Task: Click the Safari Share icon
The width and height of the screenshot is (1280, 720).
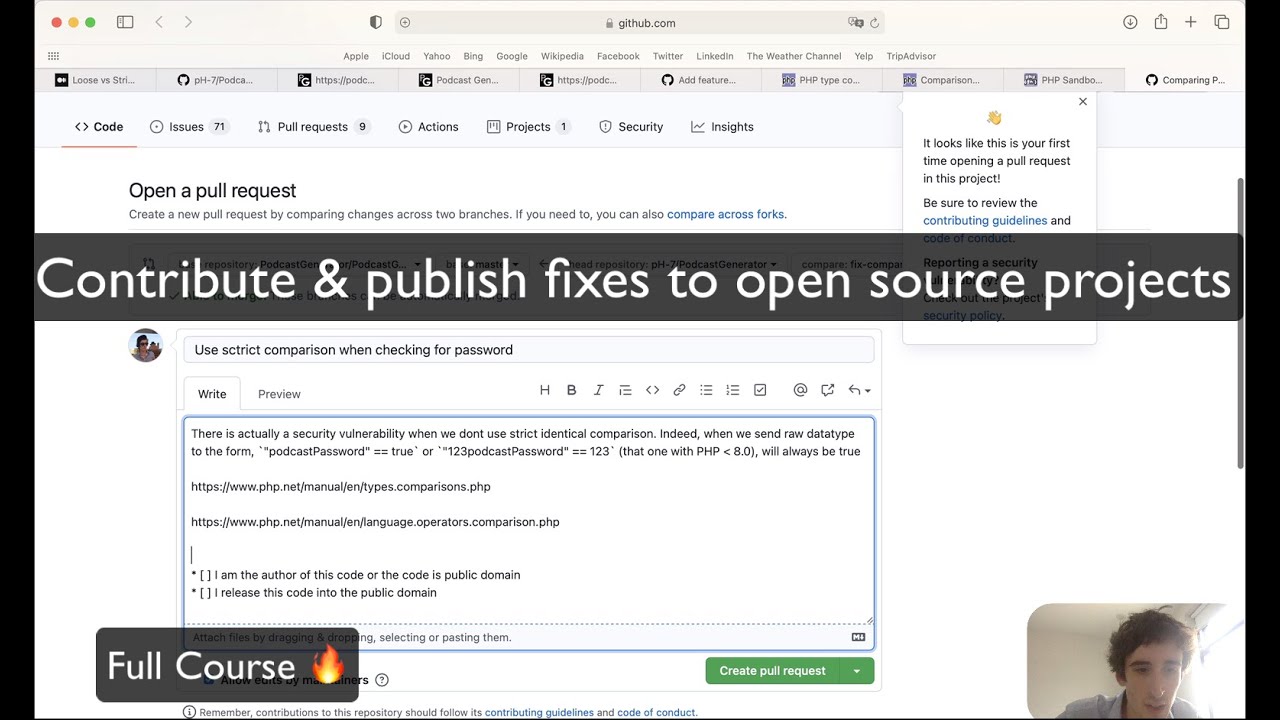Action: tap(1161, 22)
